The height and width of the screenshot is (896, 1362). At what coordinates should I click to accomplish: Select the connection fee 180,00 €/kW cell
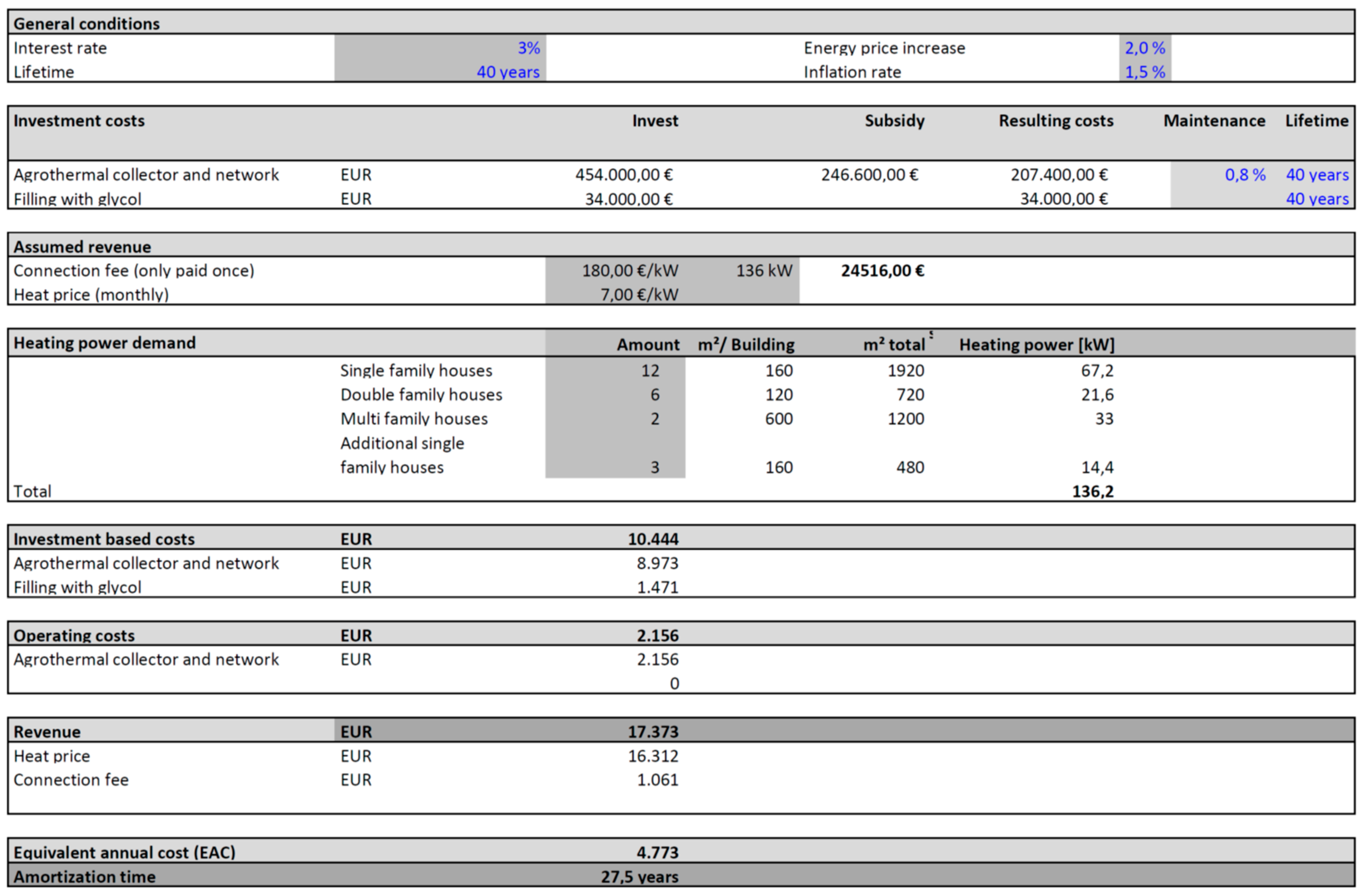point(630,271)
